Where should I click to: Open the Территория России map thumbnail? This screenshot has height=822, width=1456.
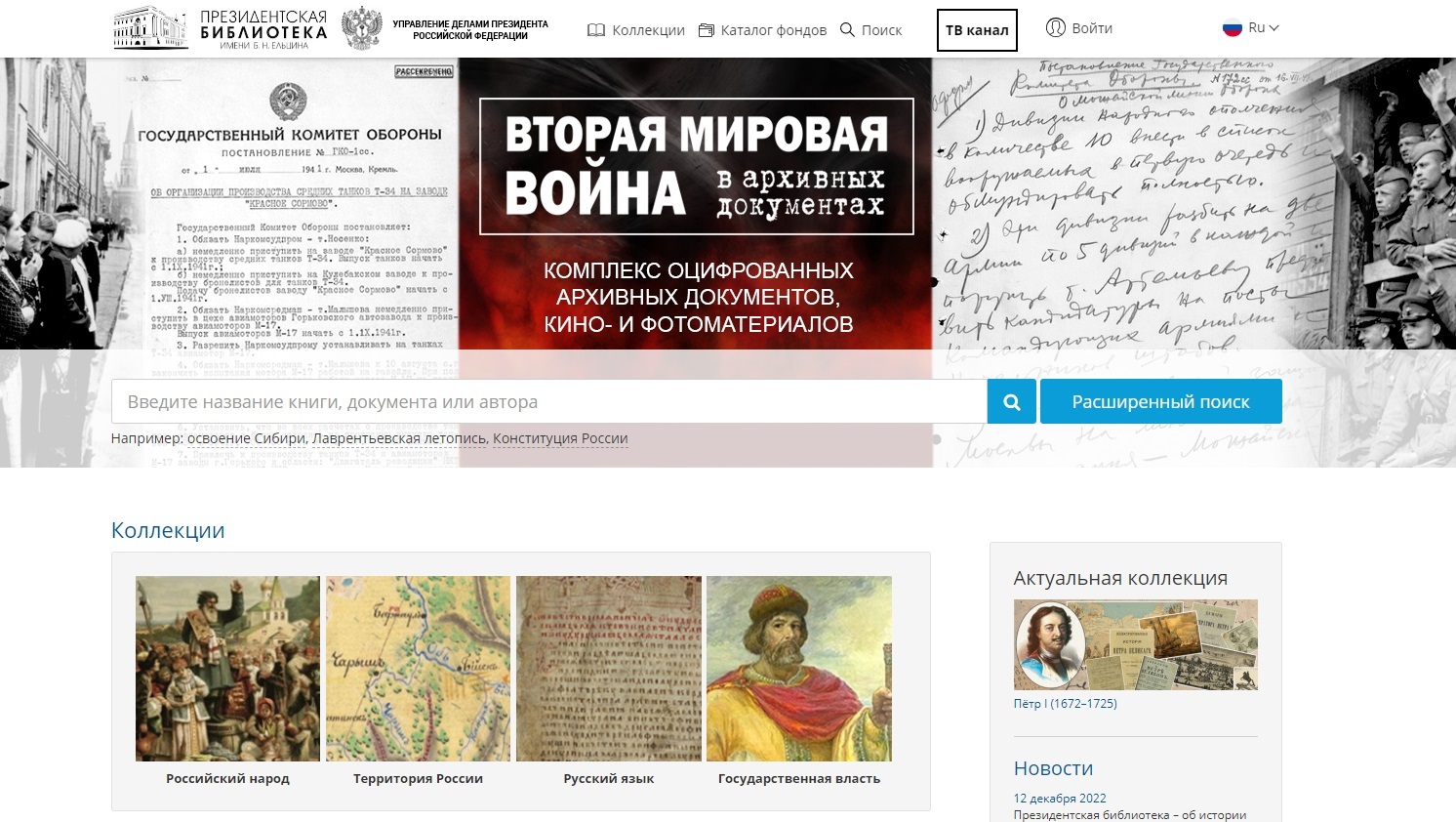(418, 669)
